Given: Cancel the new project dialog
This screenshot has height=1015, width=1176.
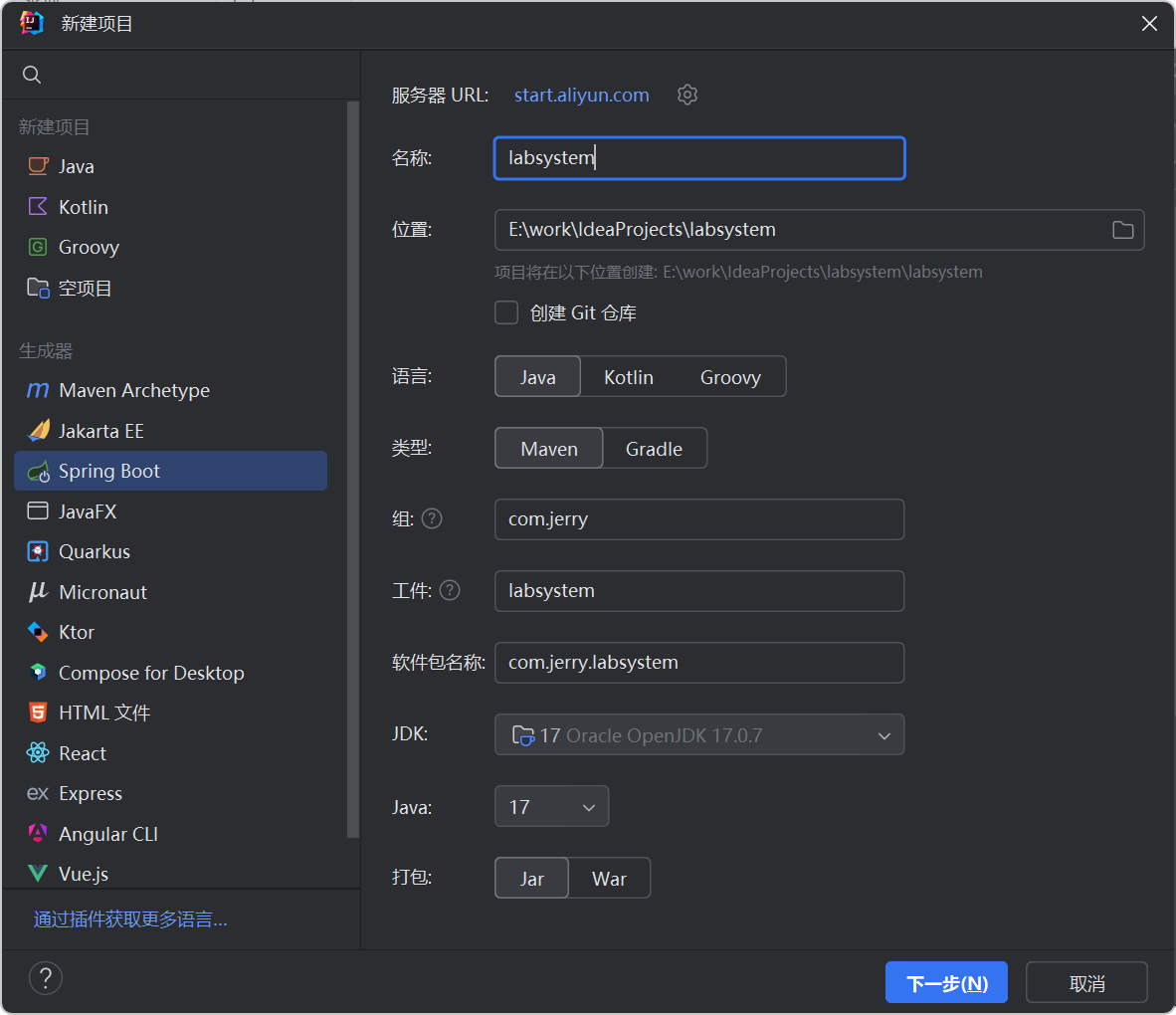Looking at the screenshot, I should pyautogui.click(x=1086, y=983).
